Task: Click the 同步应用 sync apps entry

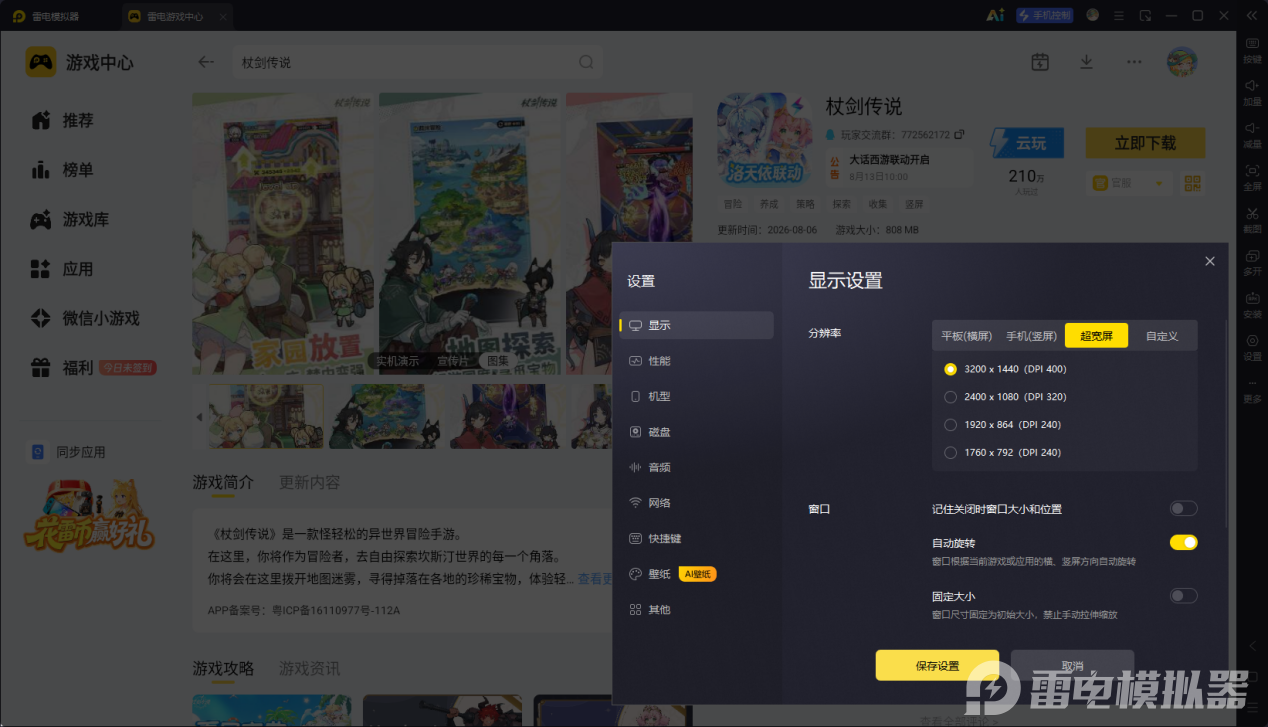Action: [68, 452]
